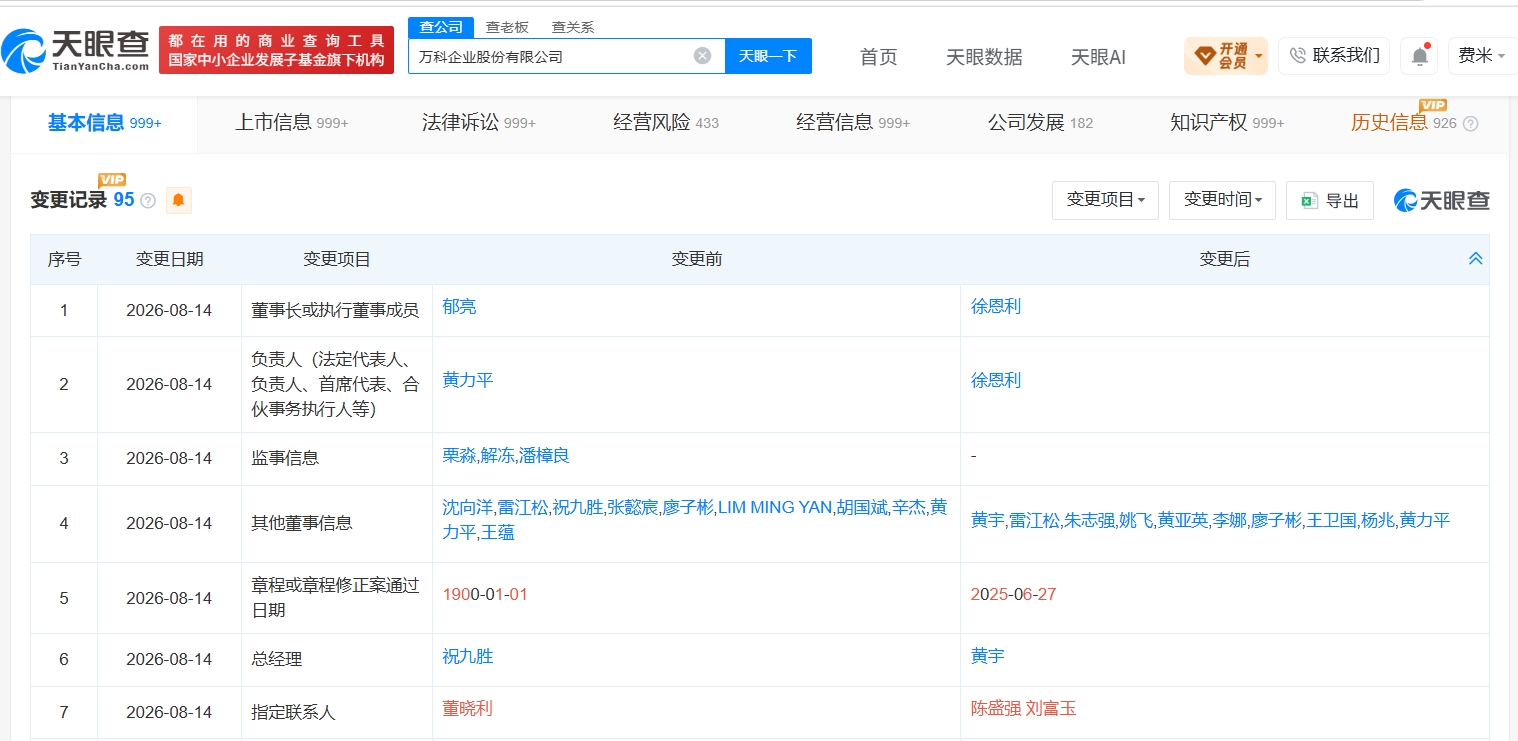Open the 栗淼 supervisor link

click(x=460, y=456)
